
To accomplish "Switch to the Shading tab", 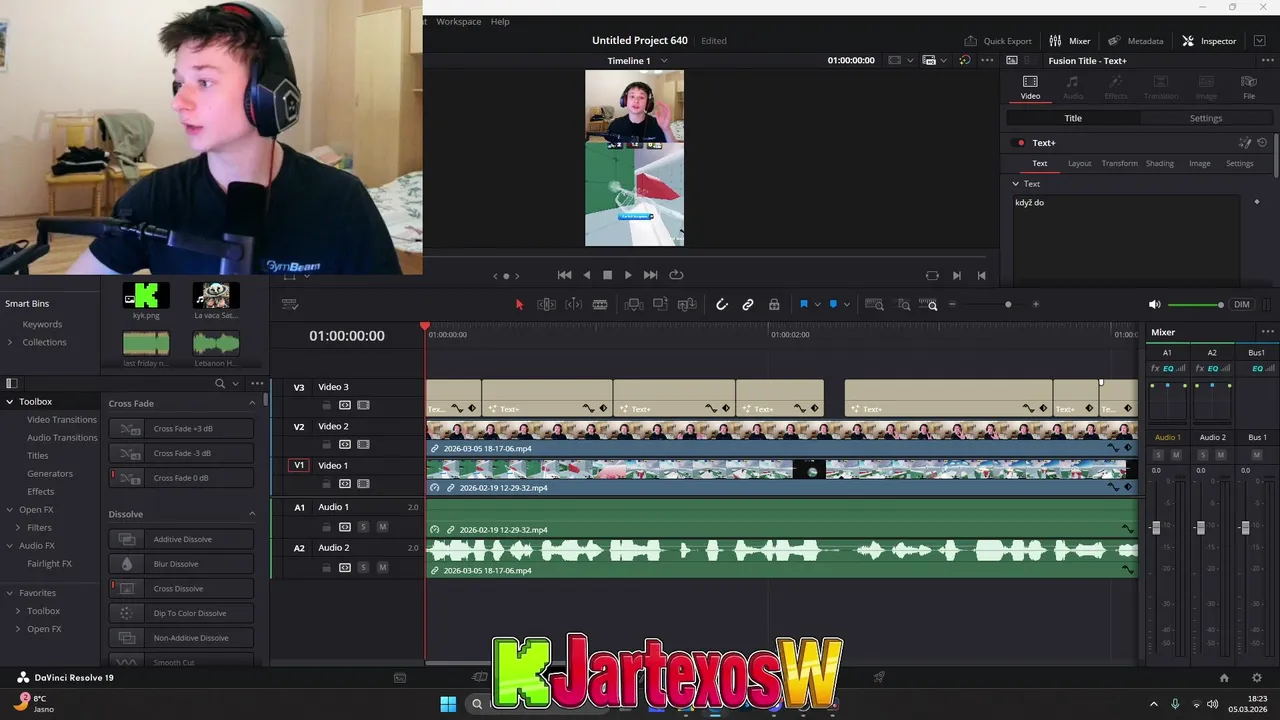I will (1160, 163).
